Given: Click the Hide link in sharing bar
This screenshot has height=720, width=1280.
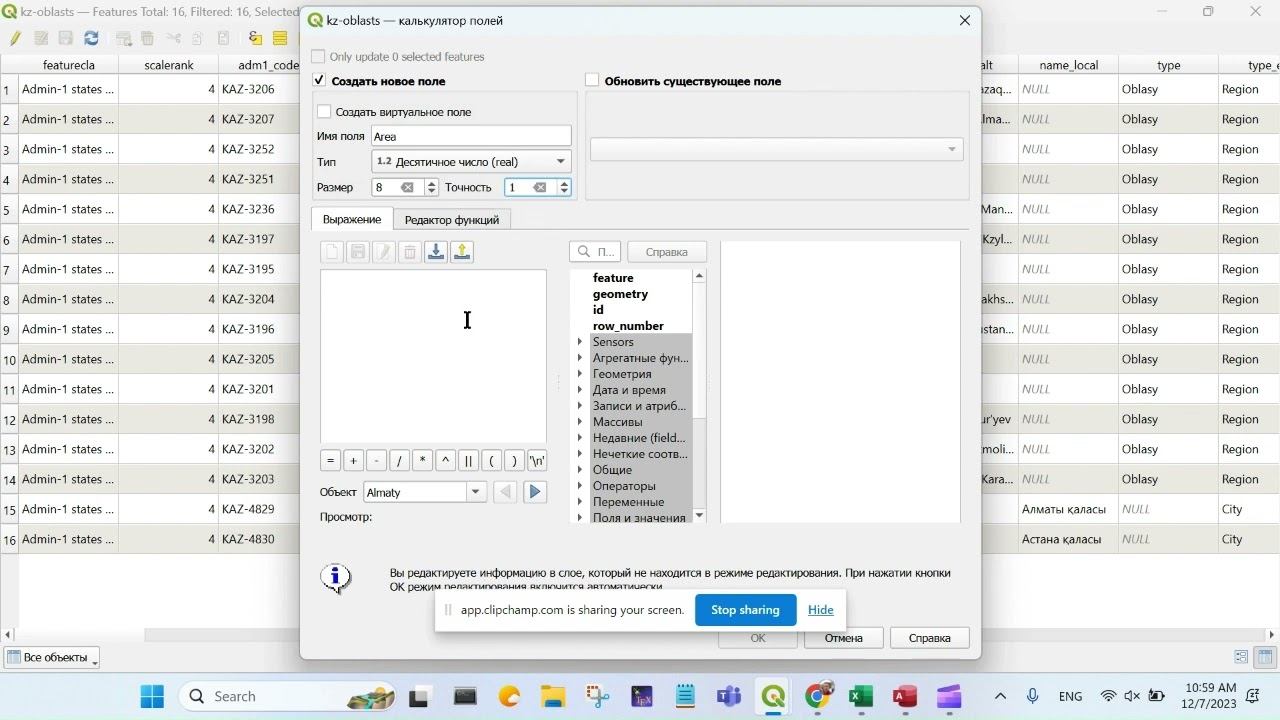Looking at the screenshot, I should tap(821, 610).
